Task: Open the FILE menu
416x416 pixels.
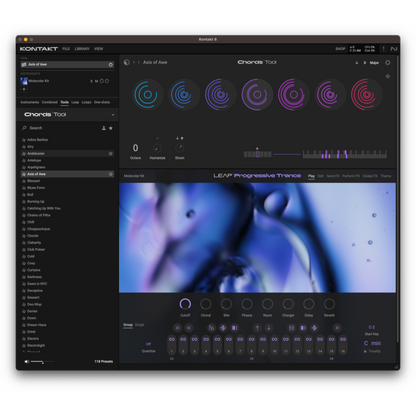Action: click(x=66, y=49)
